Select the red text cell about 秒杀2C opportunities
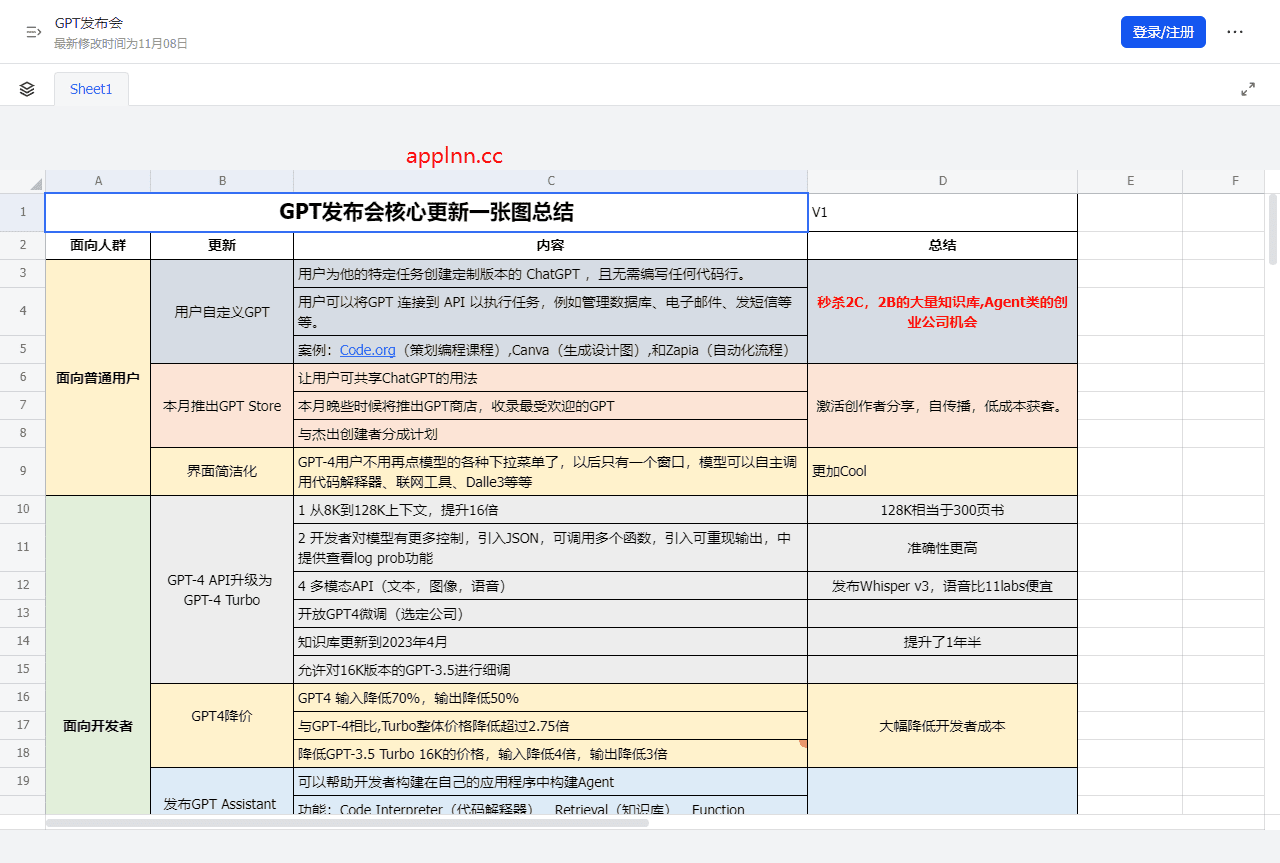The width and height of the screenshot is (1280, 863). [x=942, y=310]
